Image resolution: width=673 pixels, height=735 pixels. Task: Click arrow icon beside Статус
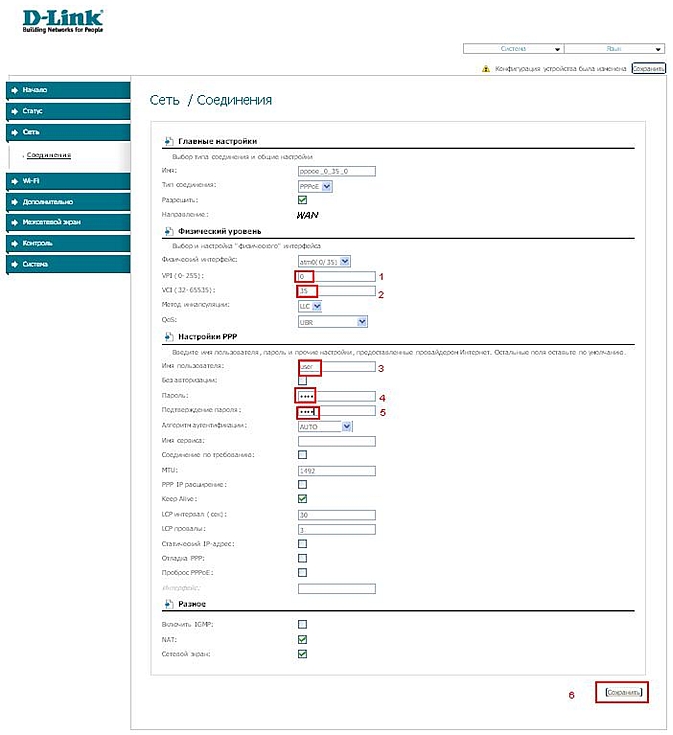point(15,111)
